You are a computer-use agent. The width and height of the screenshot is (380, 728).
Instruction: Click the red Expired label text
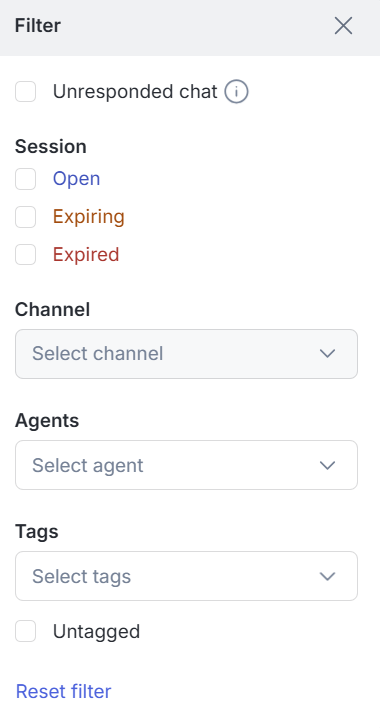[86, 254]
